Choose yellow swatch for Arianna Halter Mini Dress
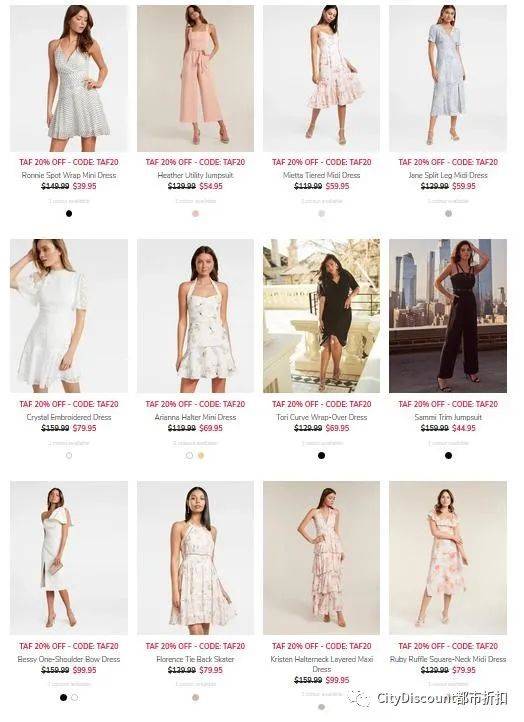The height and width of the screenshot is (722, 524). pos(201,455)
